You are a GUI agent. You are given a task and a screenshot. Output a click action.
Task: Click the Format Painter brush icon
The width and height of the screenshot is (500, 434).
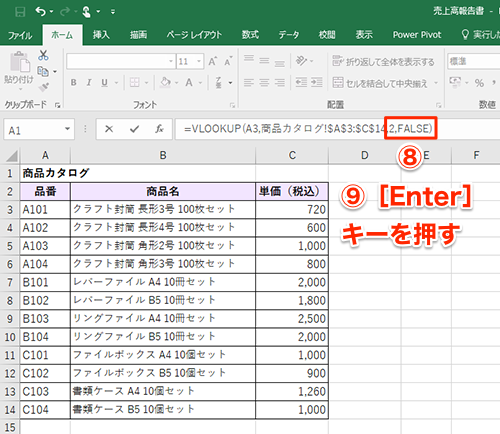44,87
